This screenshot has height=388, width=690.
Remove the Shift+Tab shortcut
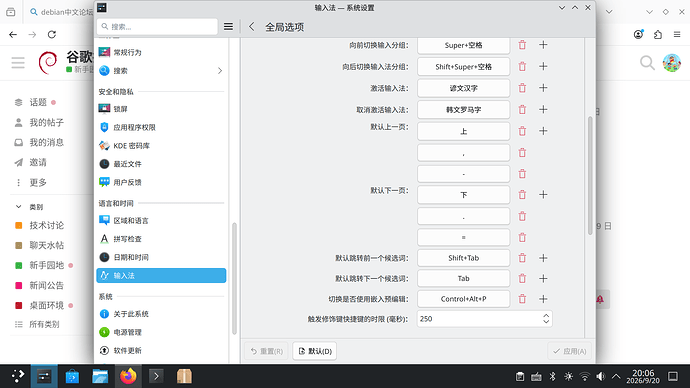point(522,258)
